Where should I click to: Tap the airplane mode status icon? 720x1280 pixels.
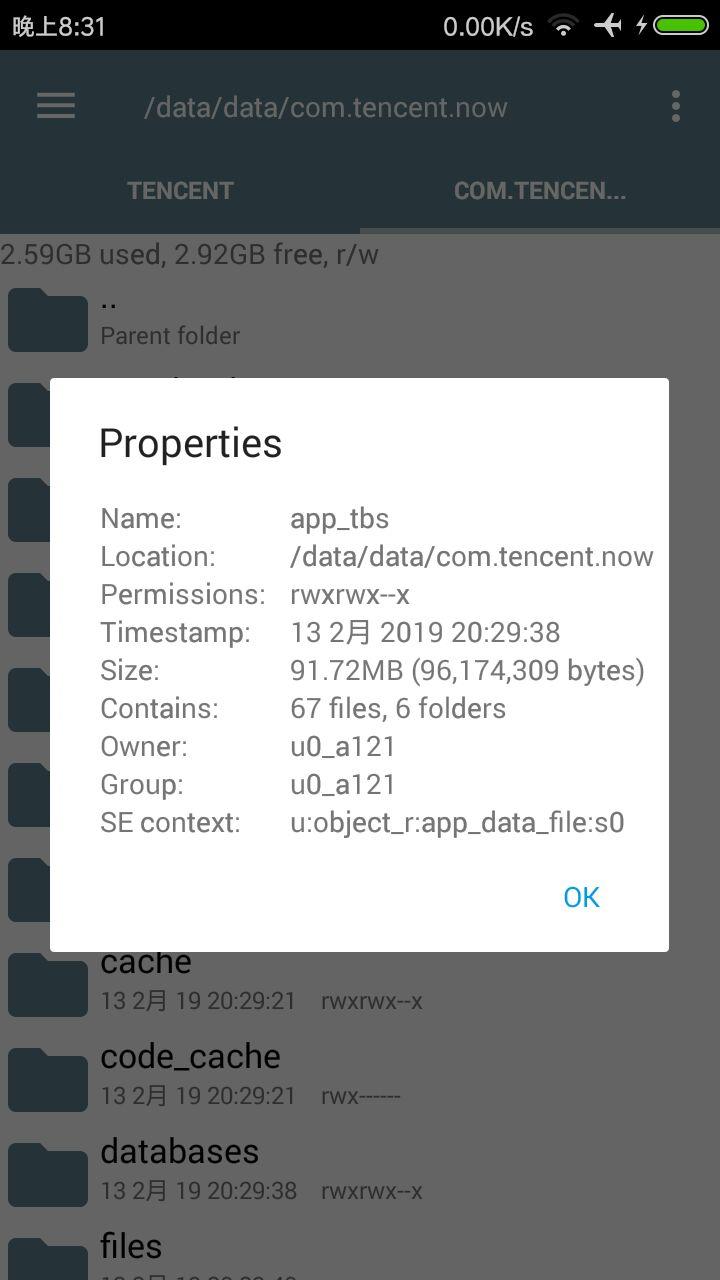pyautogui.click(x=607, y=25)
